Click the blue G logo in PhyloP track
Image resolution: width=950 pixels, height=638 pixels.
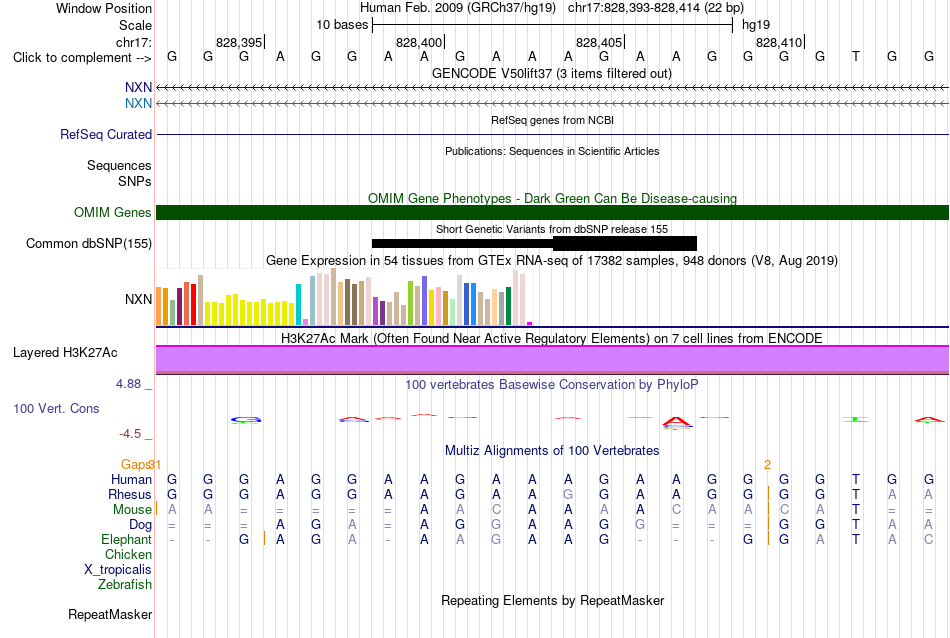[x=246, y=419]
